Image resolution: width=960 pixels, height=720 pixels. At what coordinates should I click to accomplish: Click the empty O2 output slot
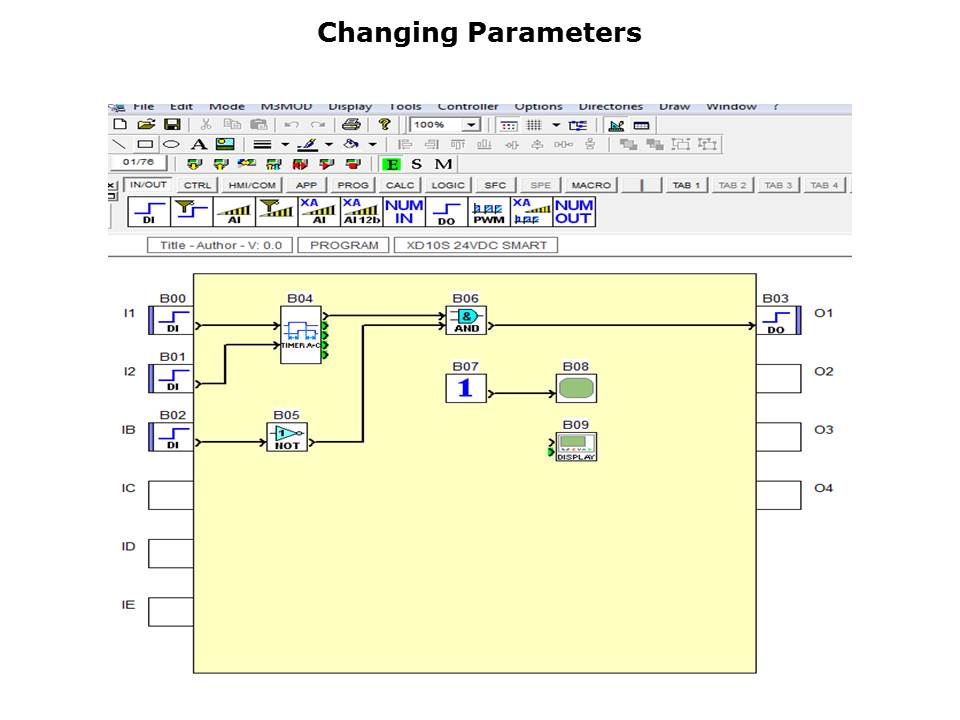click(778, 379)
